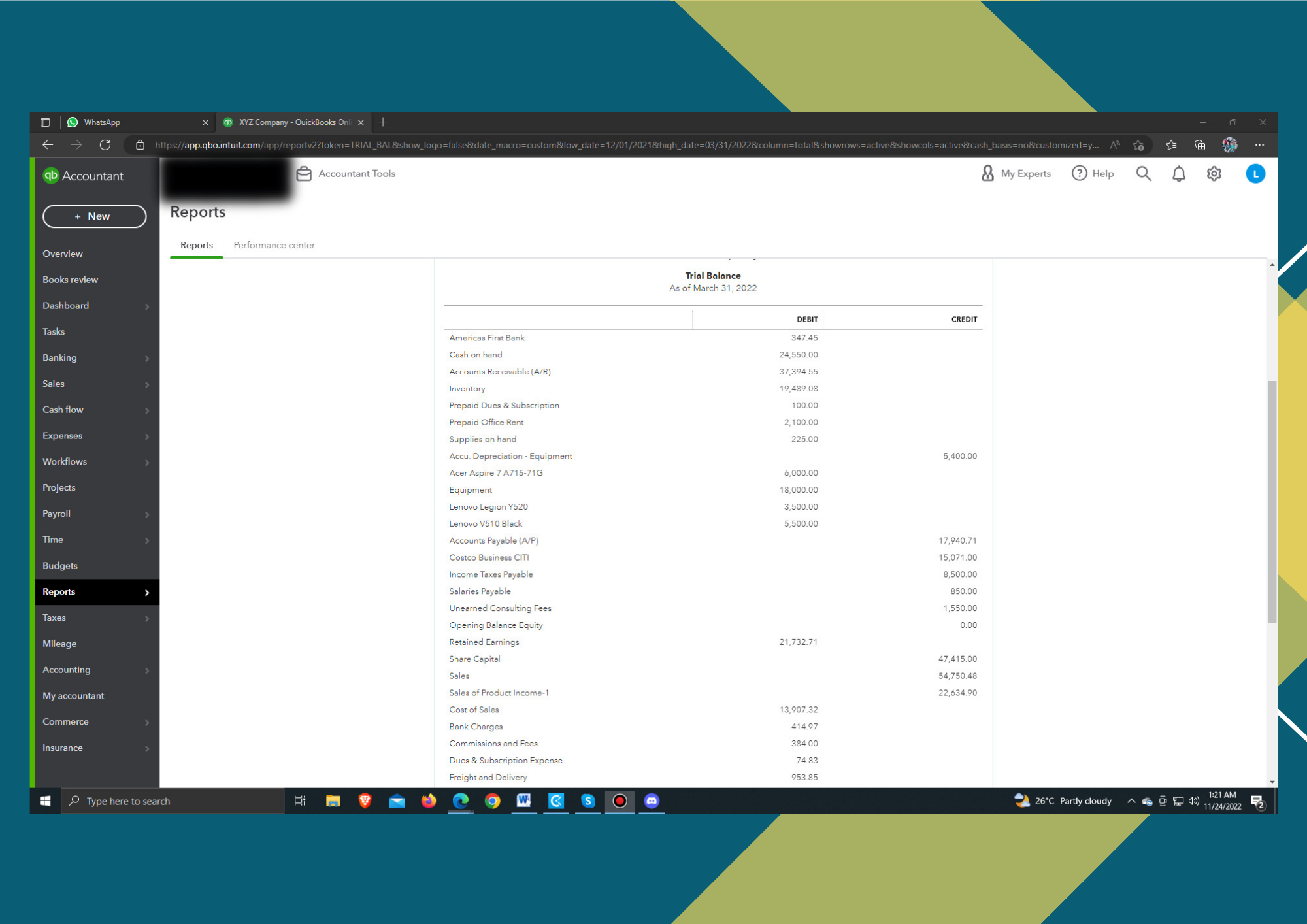1307x924 pixels.
Task: Expand the Accounting sidebar submenu
Action: pos(147,670)
